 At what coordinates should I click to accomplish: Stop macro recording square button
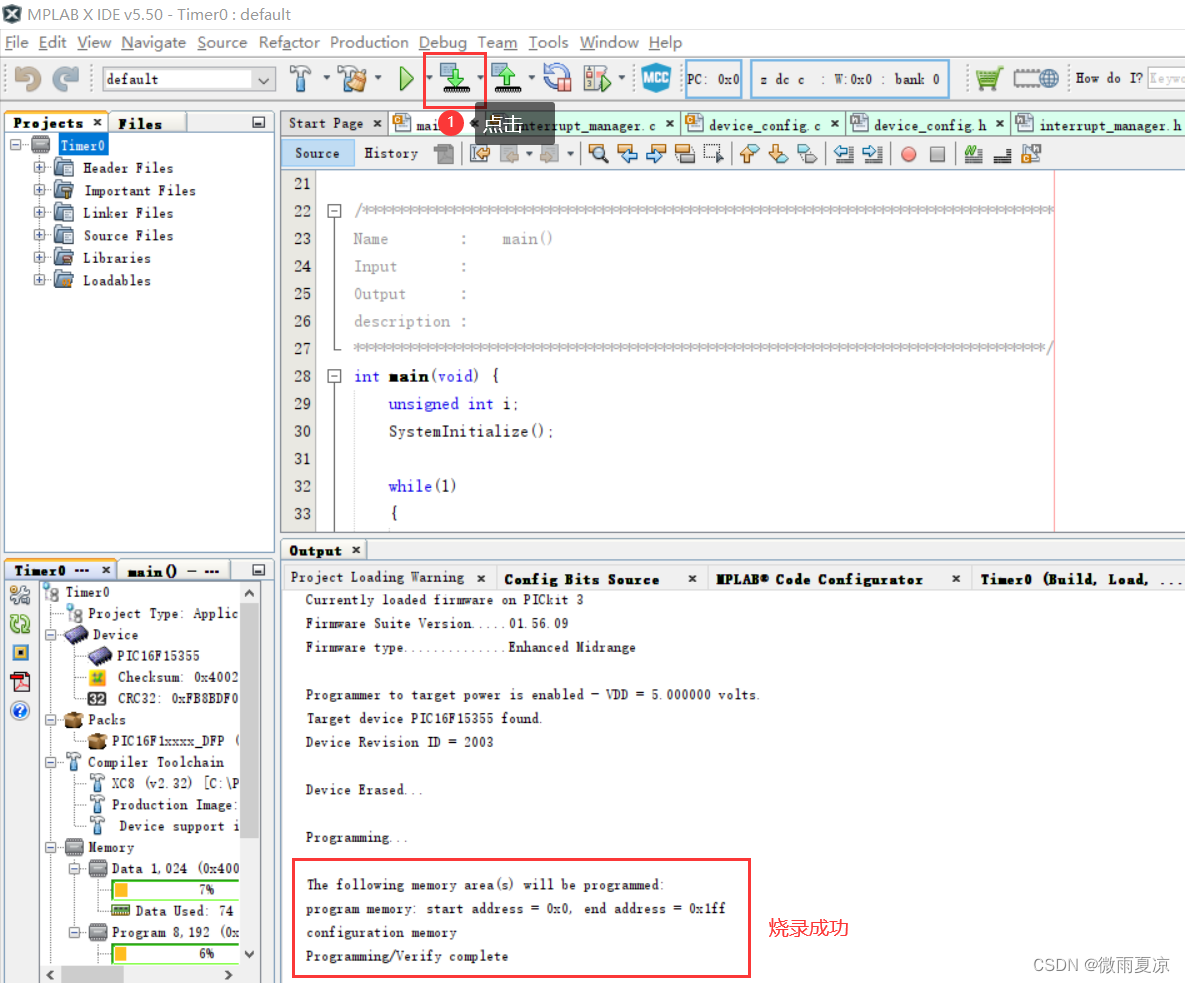937,154
